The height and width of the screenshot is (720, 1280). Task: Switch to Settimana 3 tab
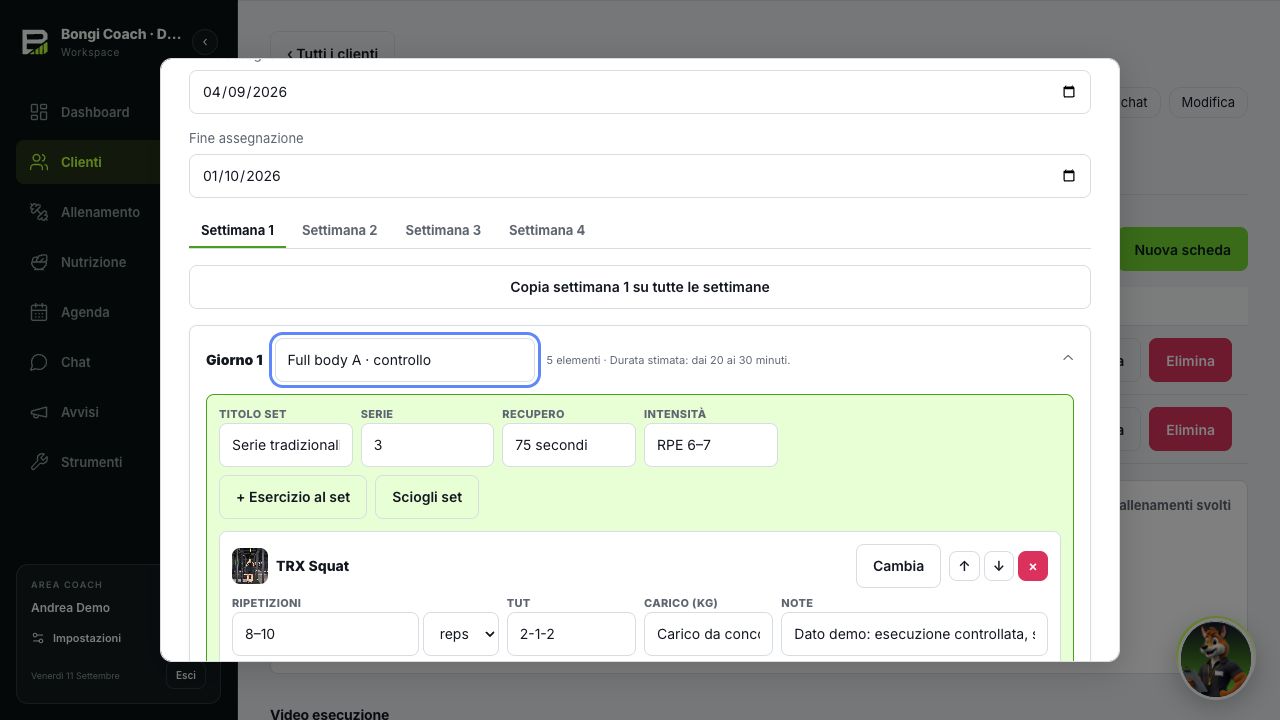(443, 230)
